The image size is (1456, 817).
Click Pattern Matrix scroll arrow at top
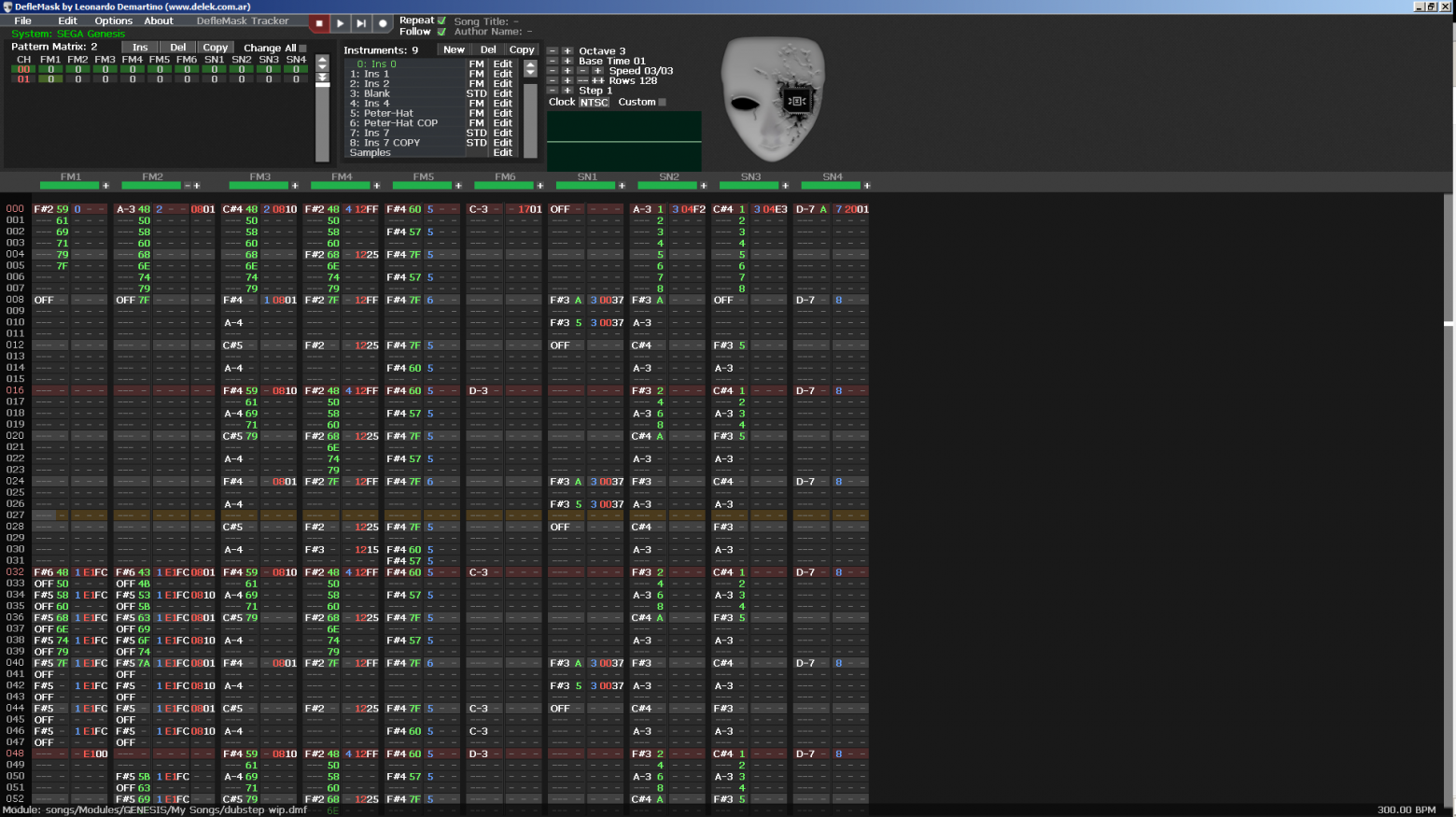tap(323, 59)
